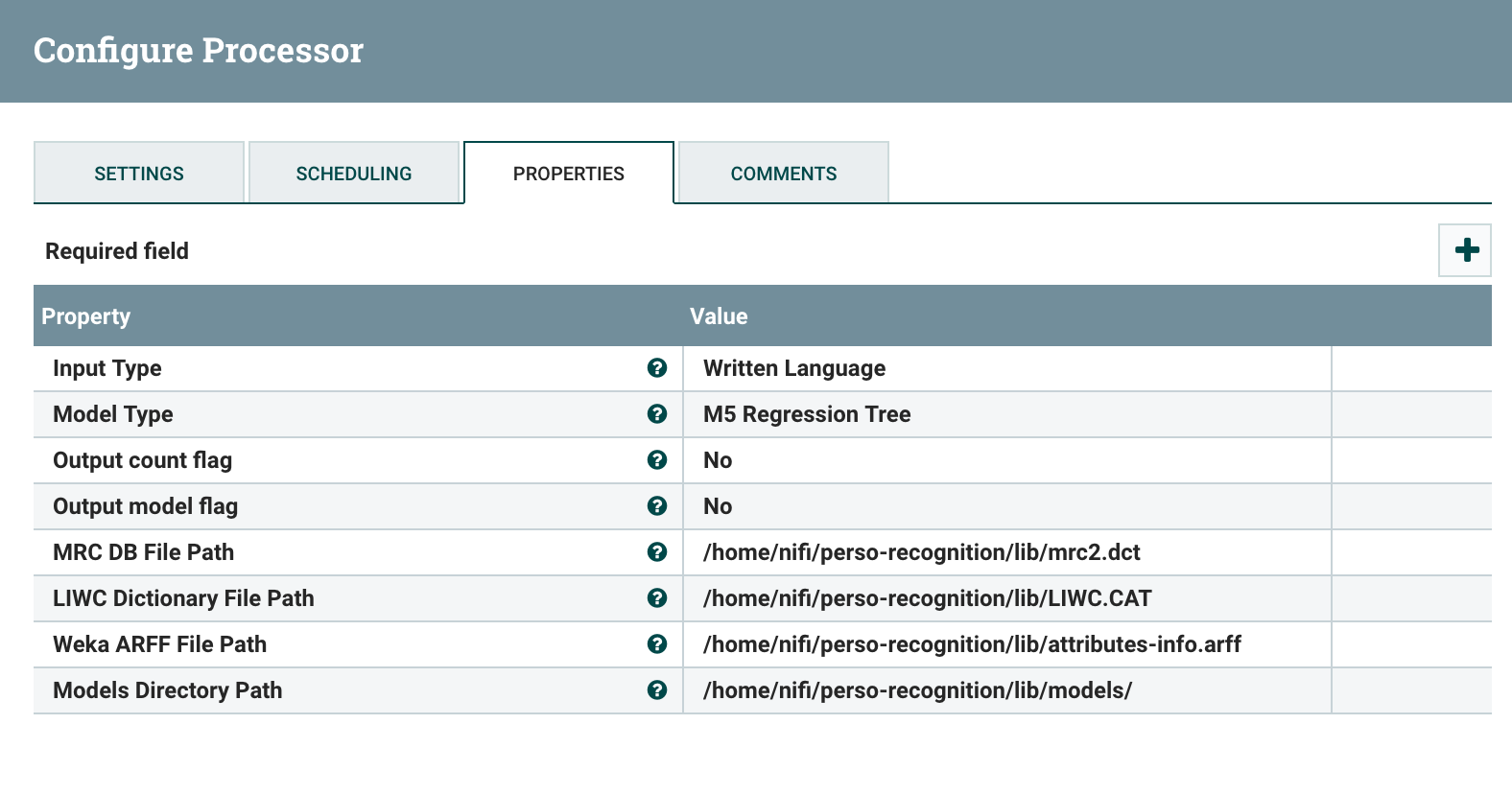Show help for Output model flag

coord(657,506)
